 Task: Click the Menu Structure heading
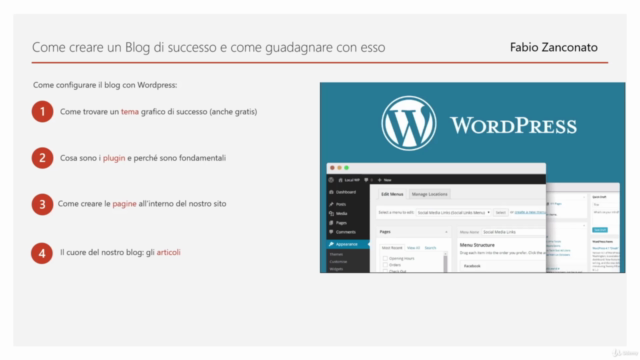tap(477, 245)
